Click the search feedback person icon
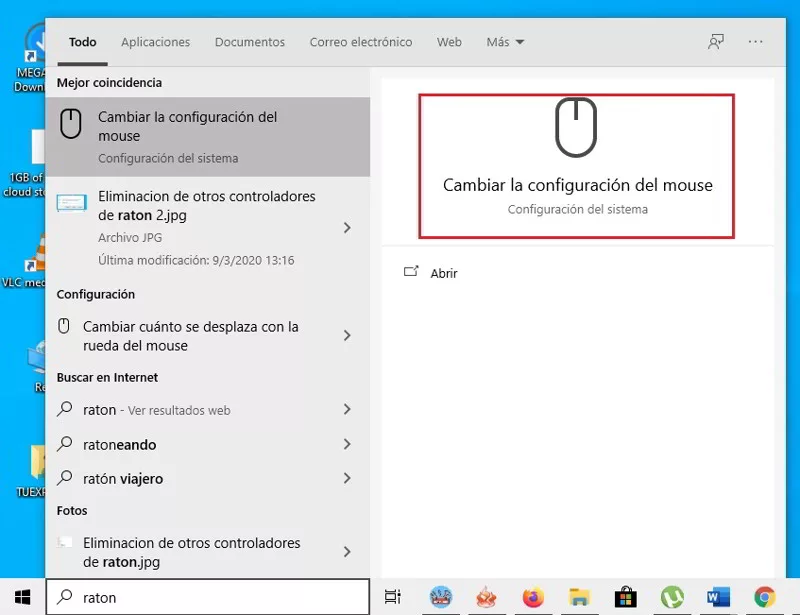 (716, 41)
